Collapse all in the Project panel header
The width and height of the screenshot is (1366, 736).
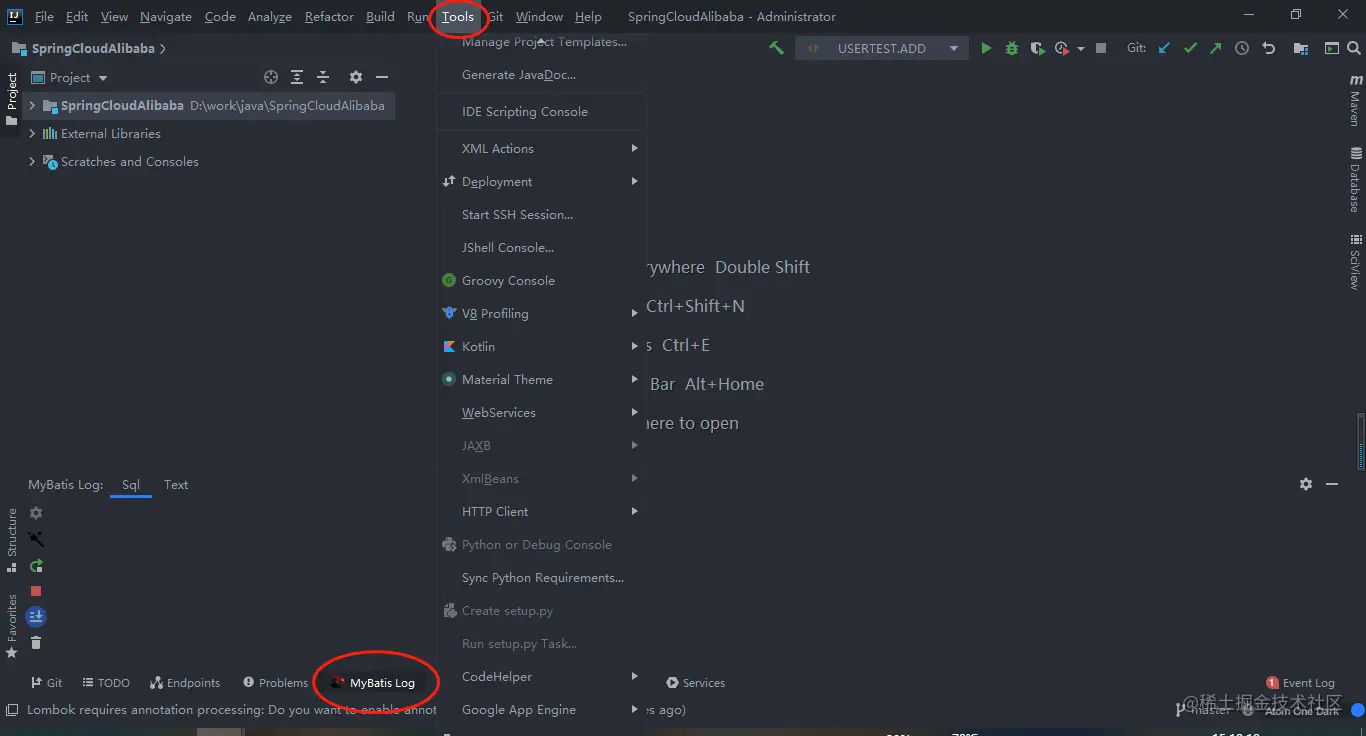[323, 77]
